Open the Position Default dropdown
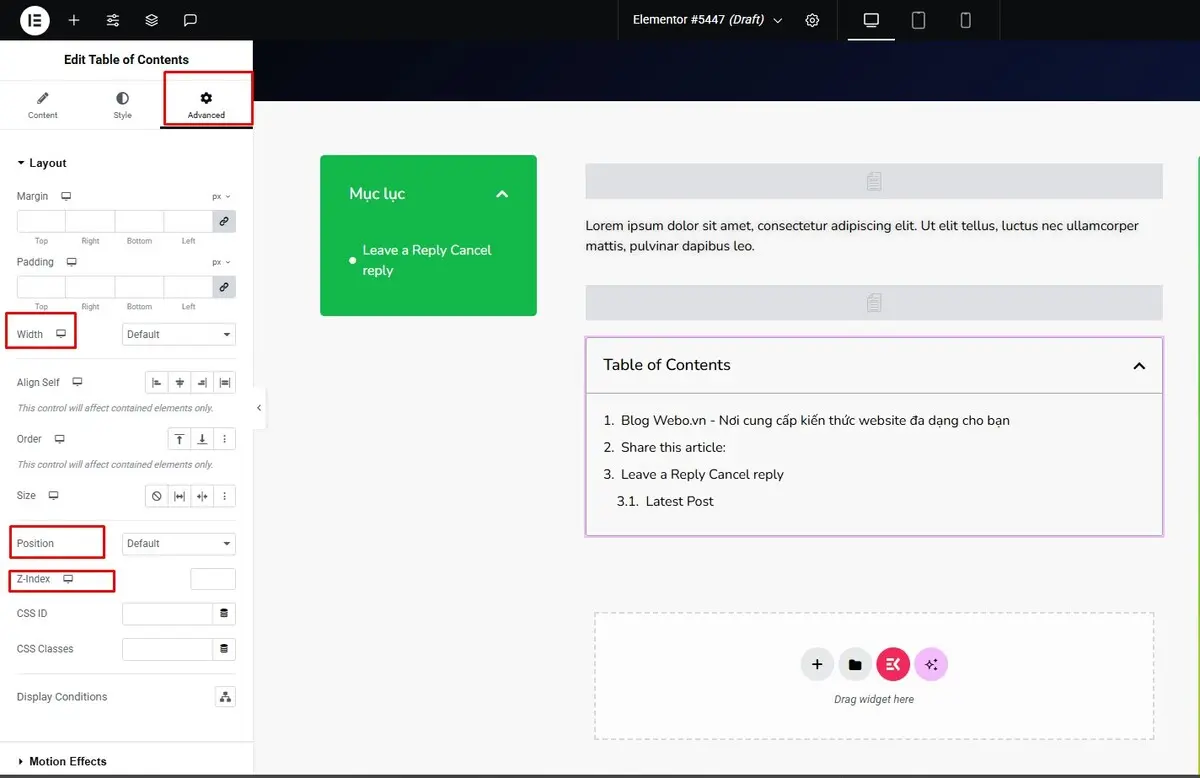The image size is (1200, 778). pos(179,543)
